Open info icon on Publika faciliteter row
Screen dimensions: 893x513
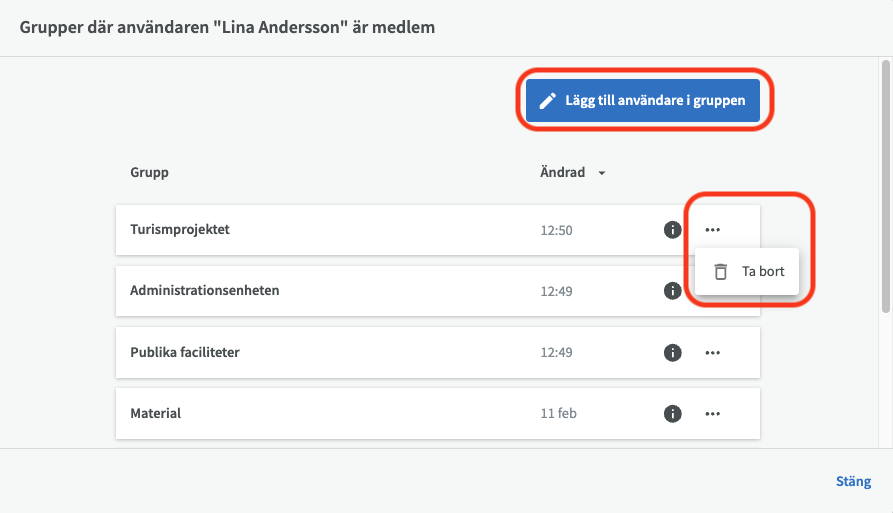coord(673,352)
